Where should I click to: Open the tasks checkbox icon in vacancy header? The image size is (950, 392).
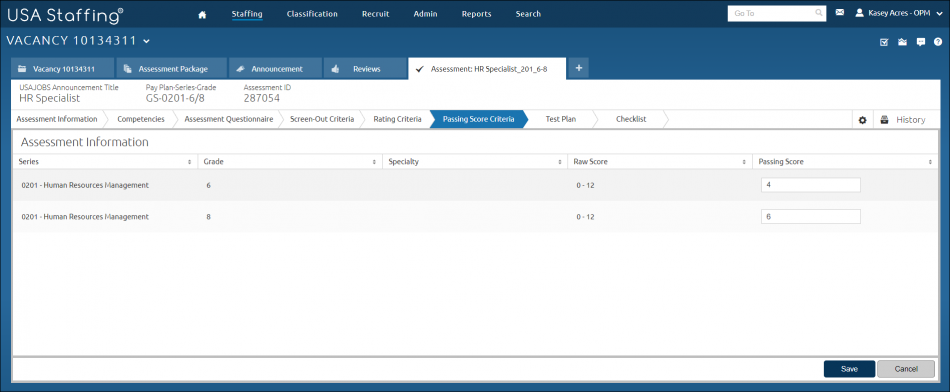884,42
